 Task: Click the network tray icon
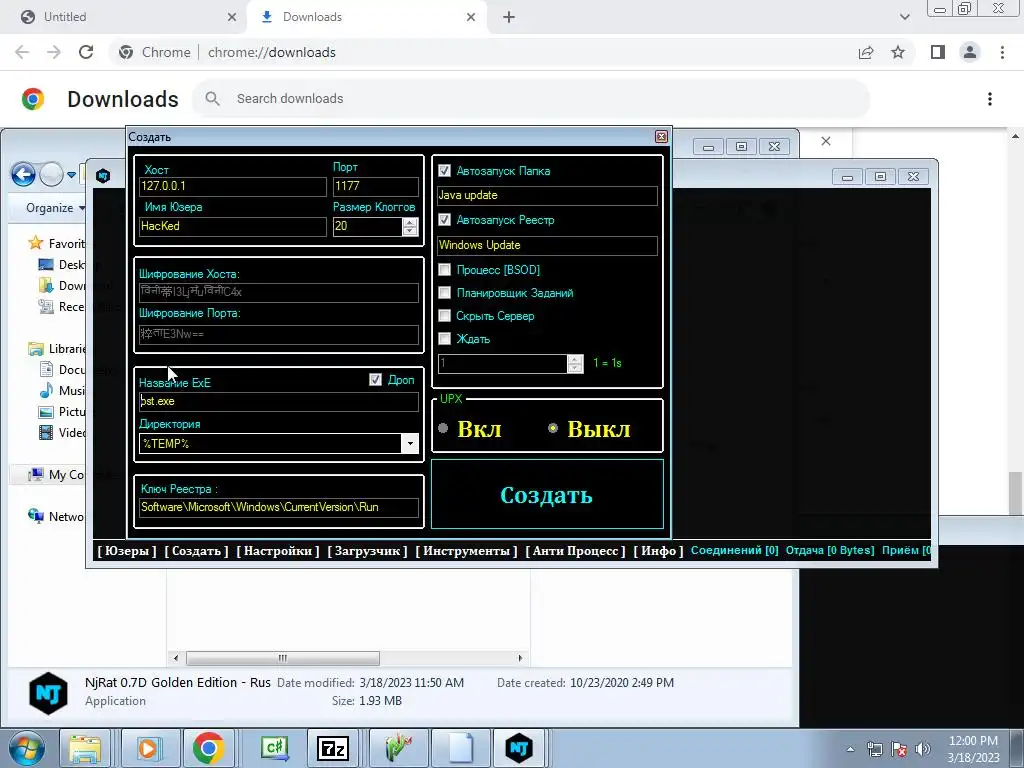click(875, 749)
